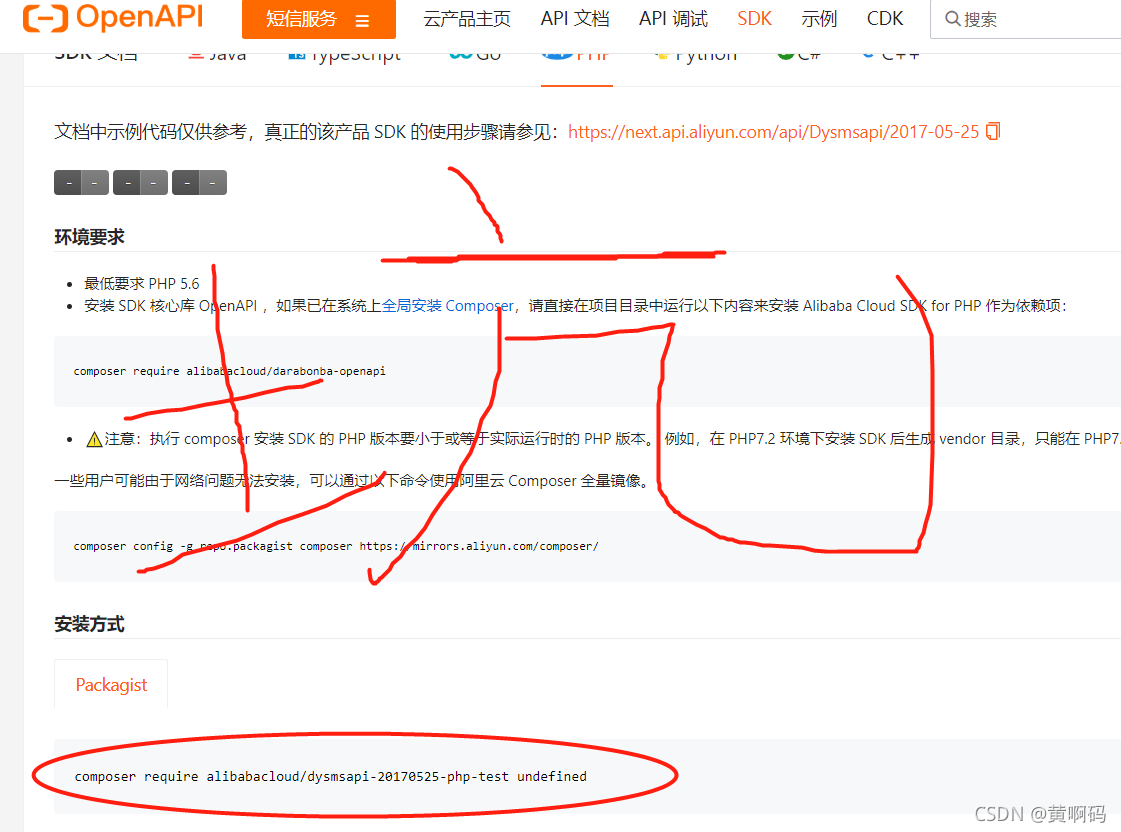1121x832 pixels.
Task: Click the OpenAPI logo
Action: (x=113, y=18)
